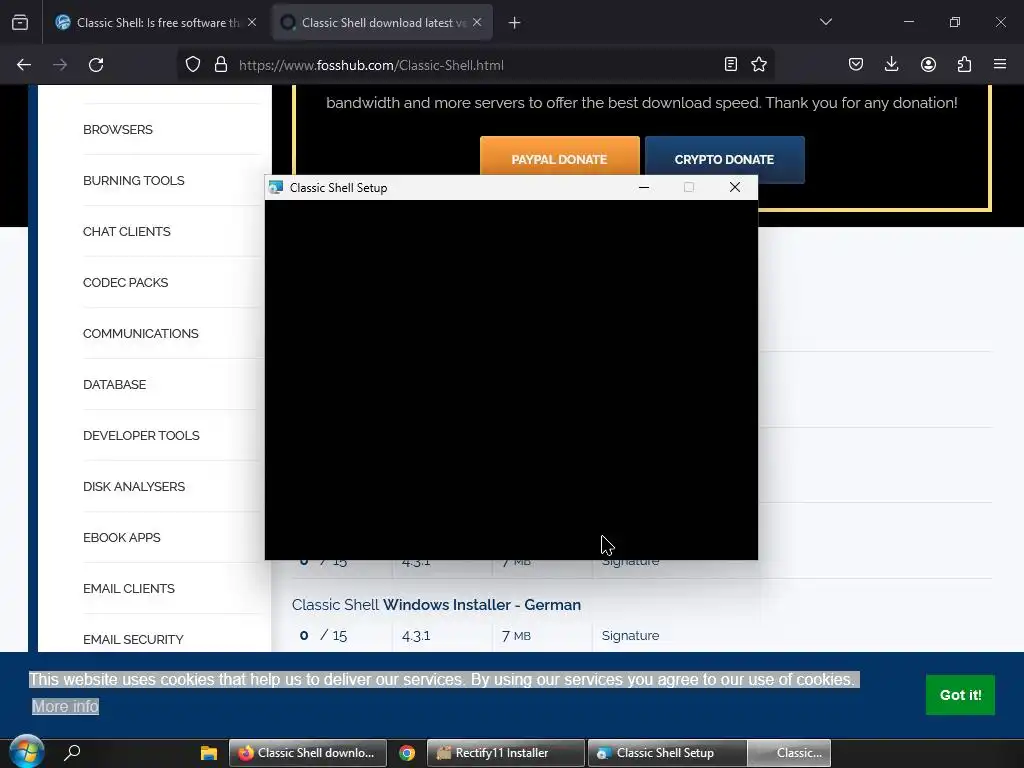This screenshot has height=768, width=1024.
Task: Click the PAYPAL DONATE button
Action: click(x=560, y=157)
